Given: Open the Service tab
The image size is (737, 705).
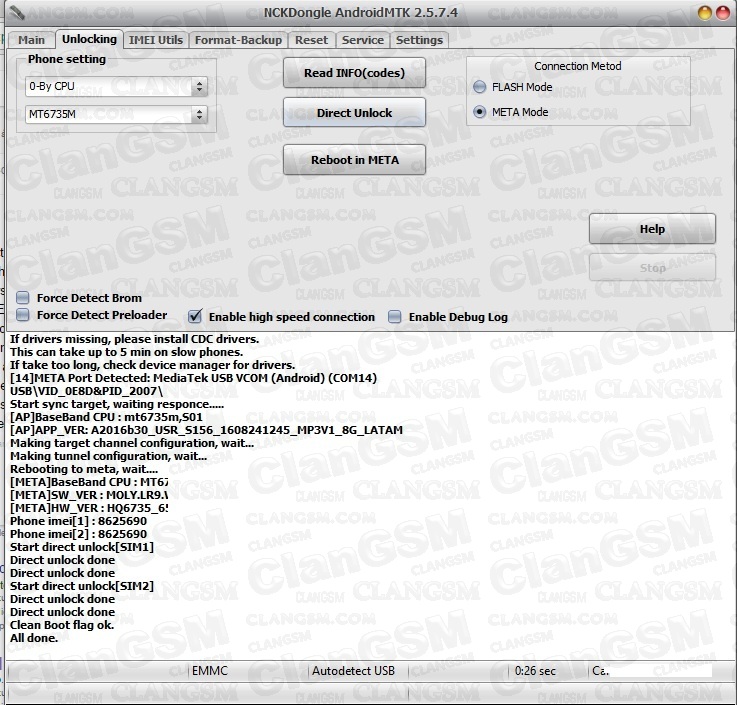Looking at the screenshot, I should (x=362, y=40).
